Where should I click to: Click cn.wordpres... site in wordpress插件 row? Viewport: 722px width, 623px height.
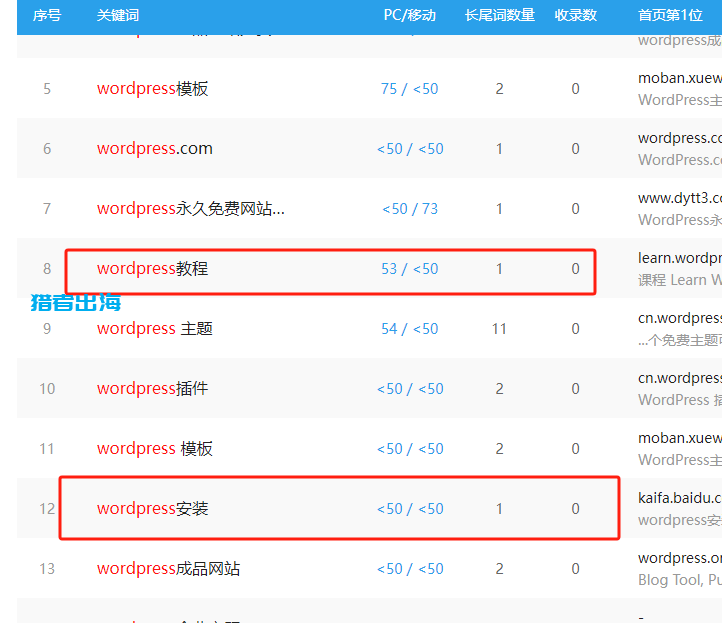680,378
